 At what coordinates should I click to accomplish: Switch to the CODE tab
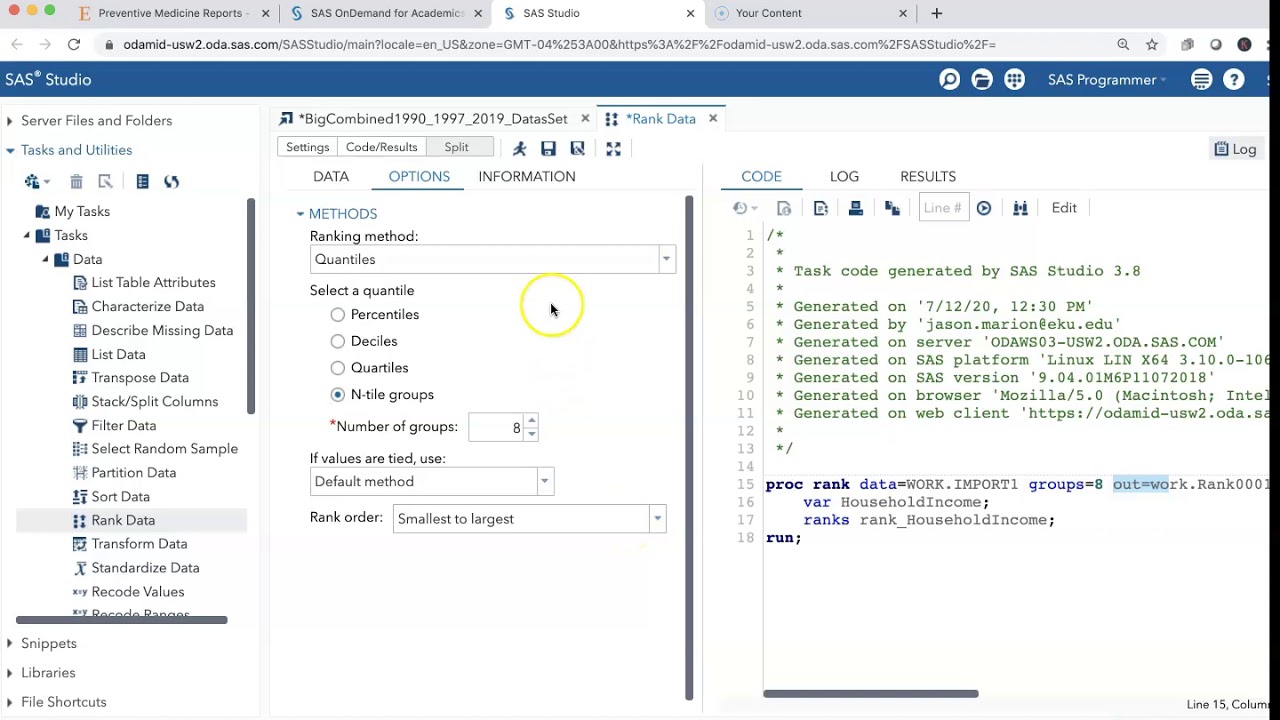coord(761,176)
